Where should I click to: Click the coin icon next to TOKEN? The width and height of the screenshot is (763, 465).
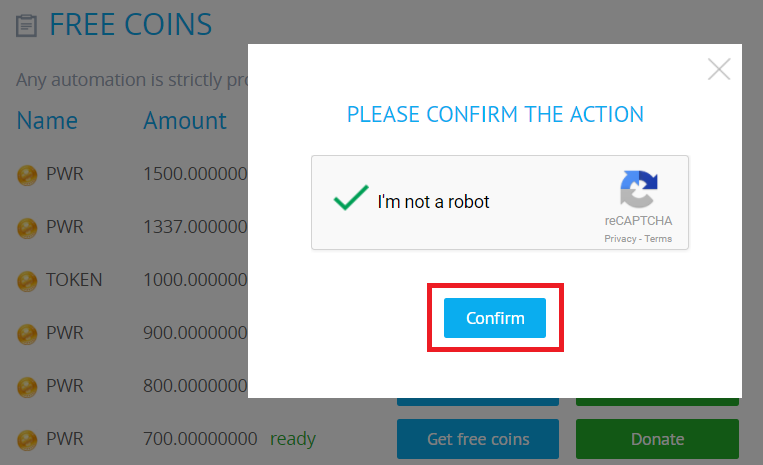(28, 281)
